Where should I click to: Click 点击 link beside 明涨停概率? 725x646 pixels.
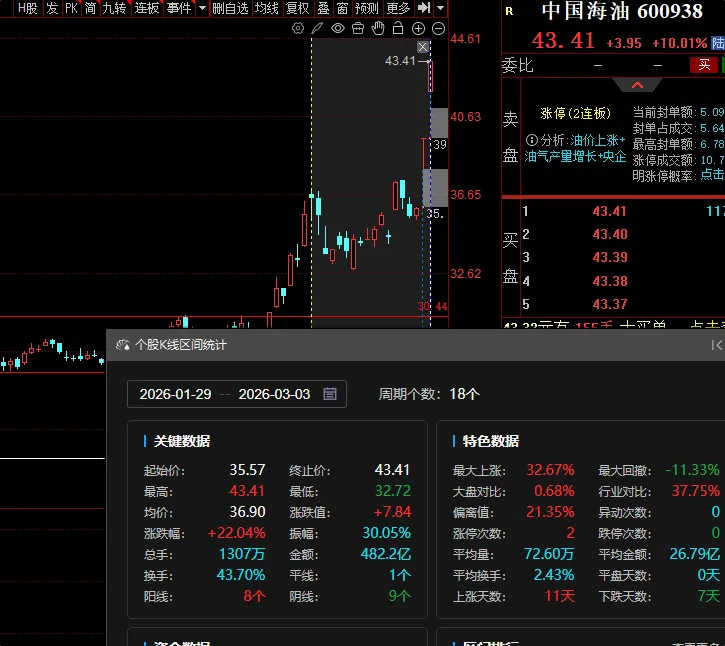pos(713,174)
